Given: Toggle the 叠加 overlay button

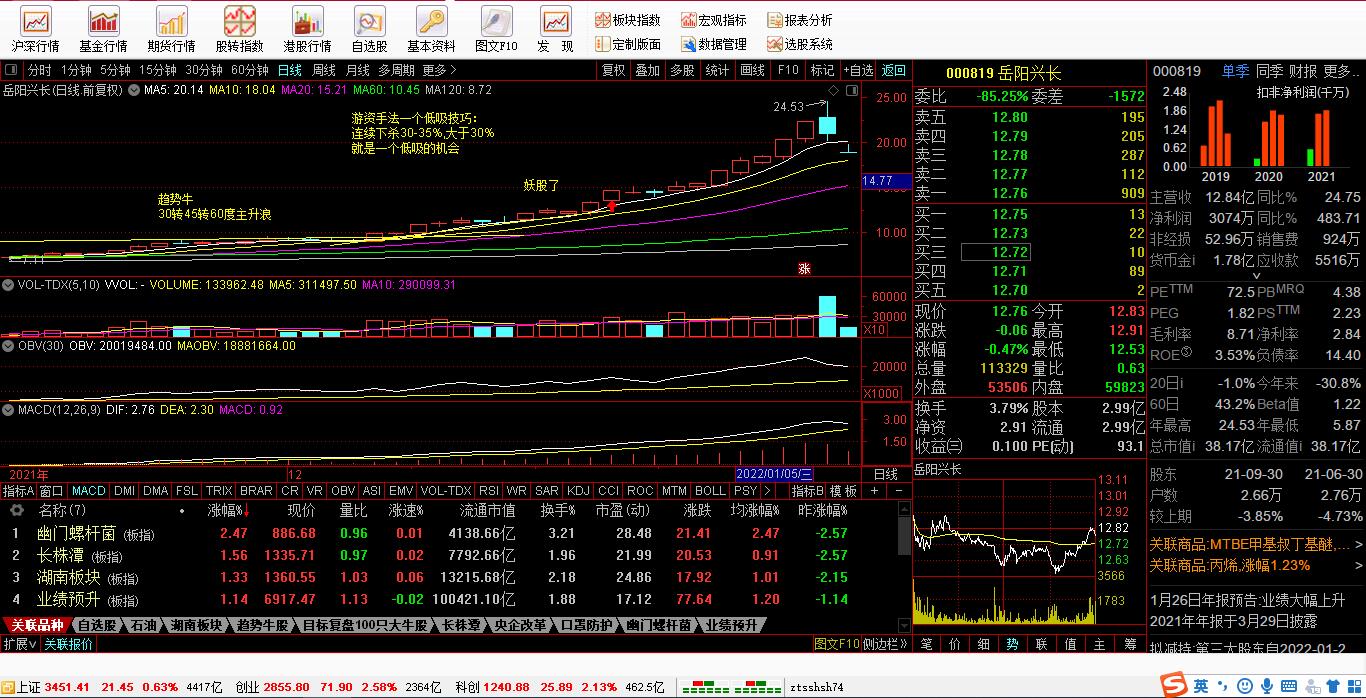Looking at the screenshot, I should pyautogui.click(x=648, y=70).
